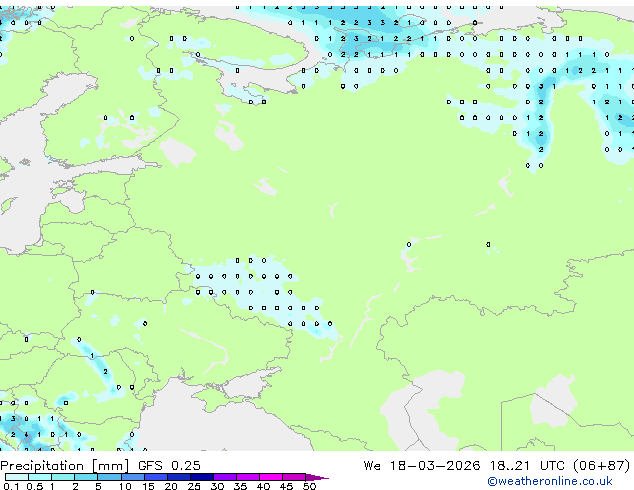Pick the 15–20 mm legend color box

click(x=156, y=477)
